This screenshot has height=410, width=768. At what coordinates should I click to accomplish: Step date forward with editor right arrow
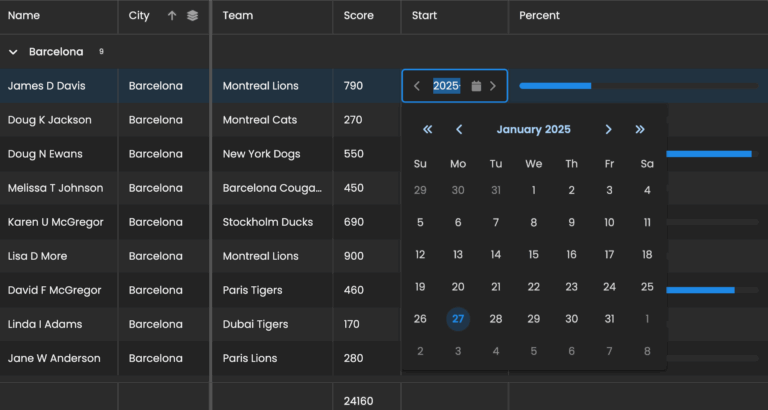[x=493, y=86]
